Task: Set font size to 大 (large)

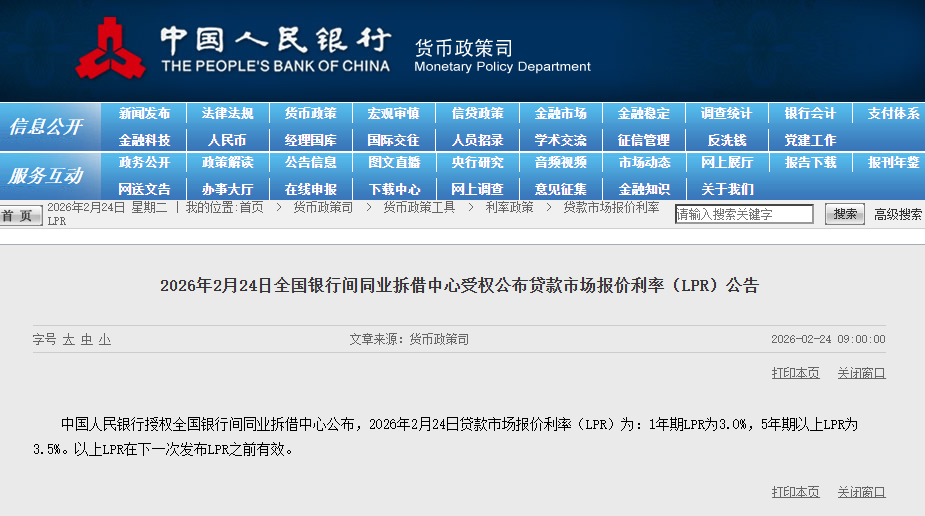Action: (69, 340)
